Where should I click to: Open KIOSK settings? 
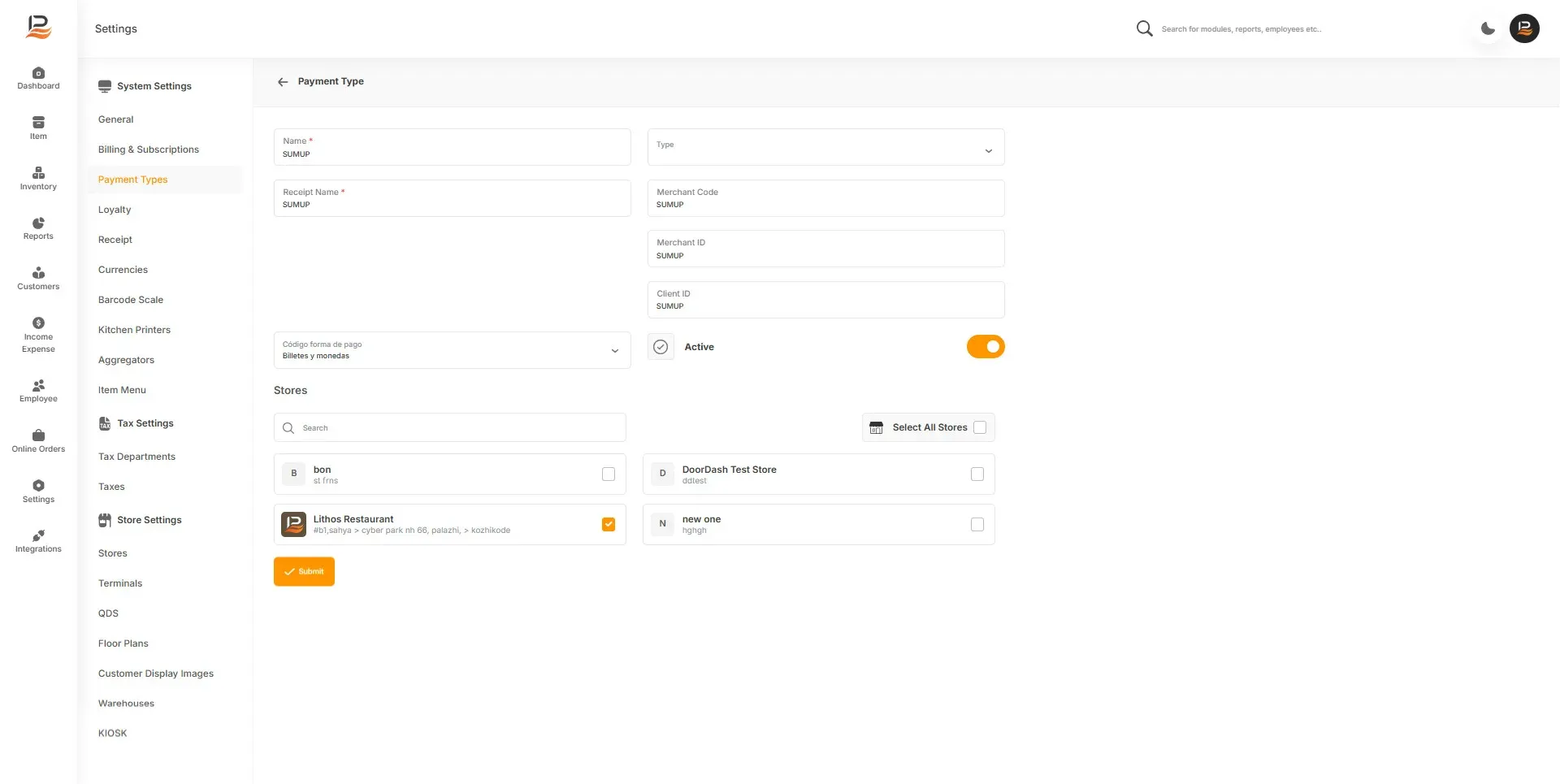pyautogui.click(x=112, y=734)
